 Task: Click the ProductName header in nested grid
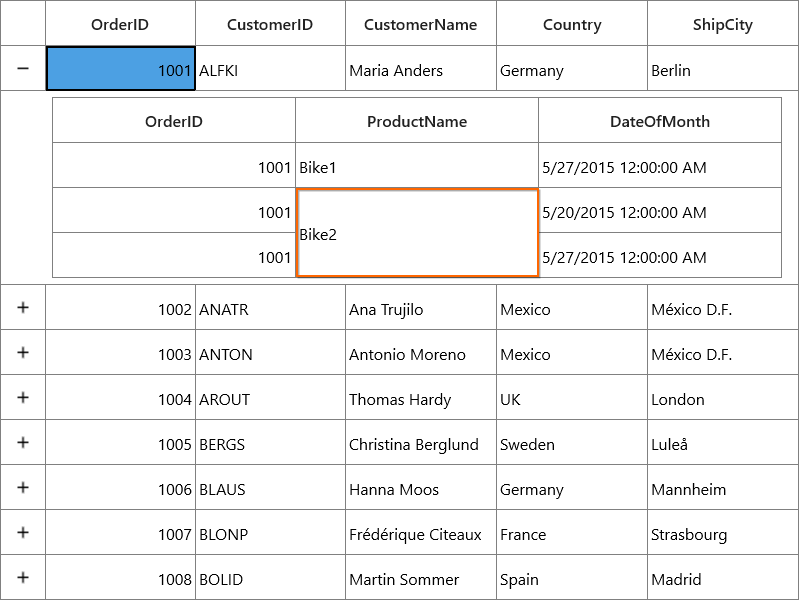click(417, 121)
